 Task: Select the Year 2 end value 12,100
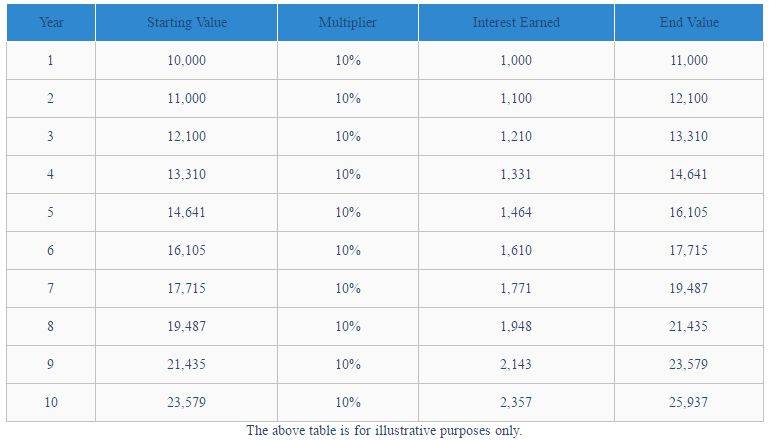[x=689, y=98]
